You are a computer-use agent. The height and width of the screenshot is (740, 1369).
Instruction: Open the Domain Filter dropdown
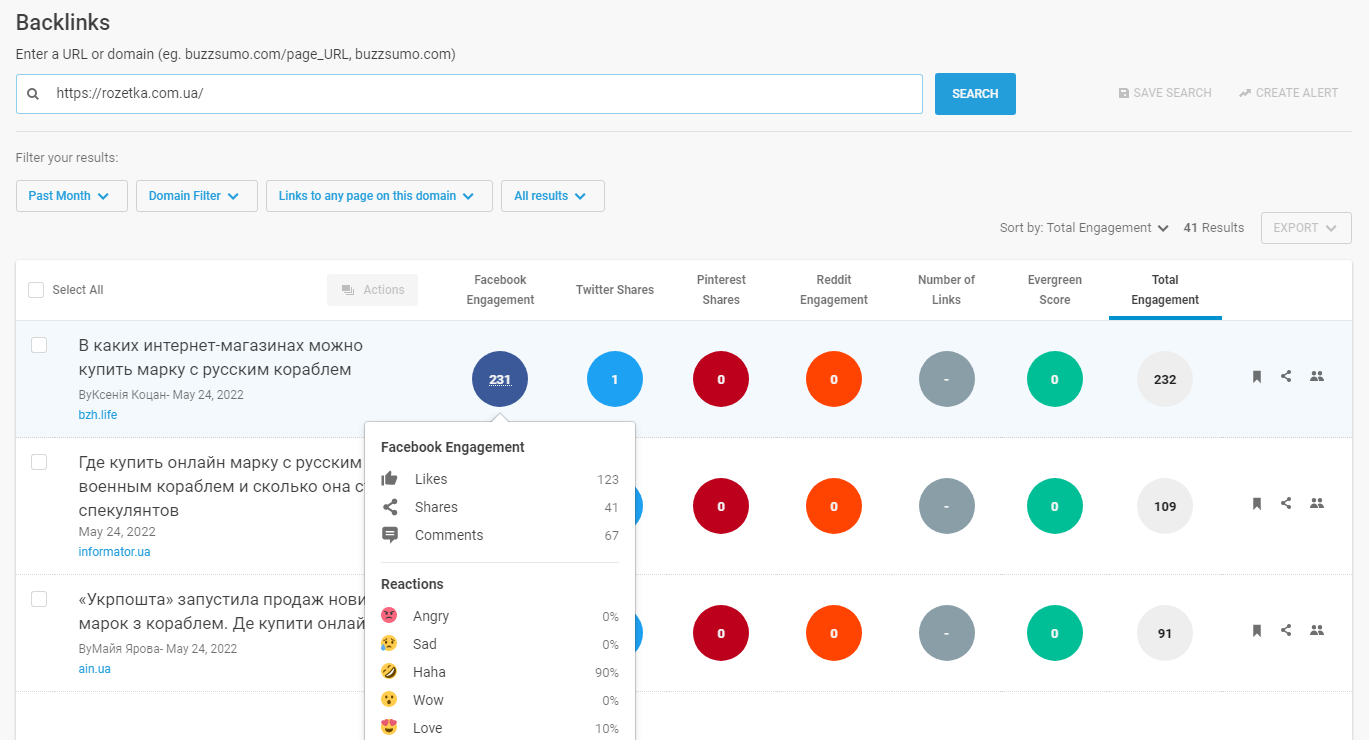pos(197,196)
